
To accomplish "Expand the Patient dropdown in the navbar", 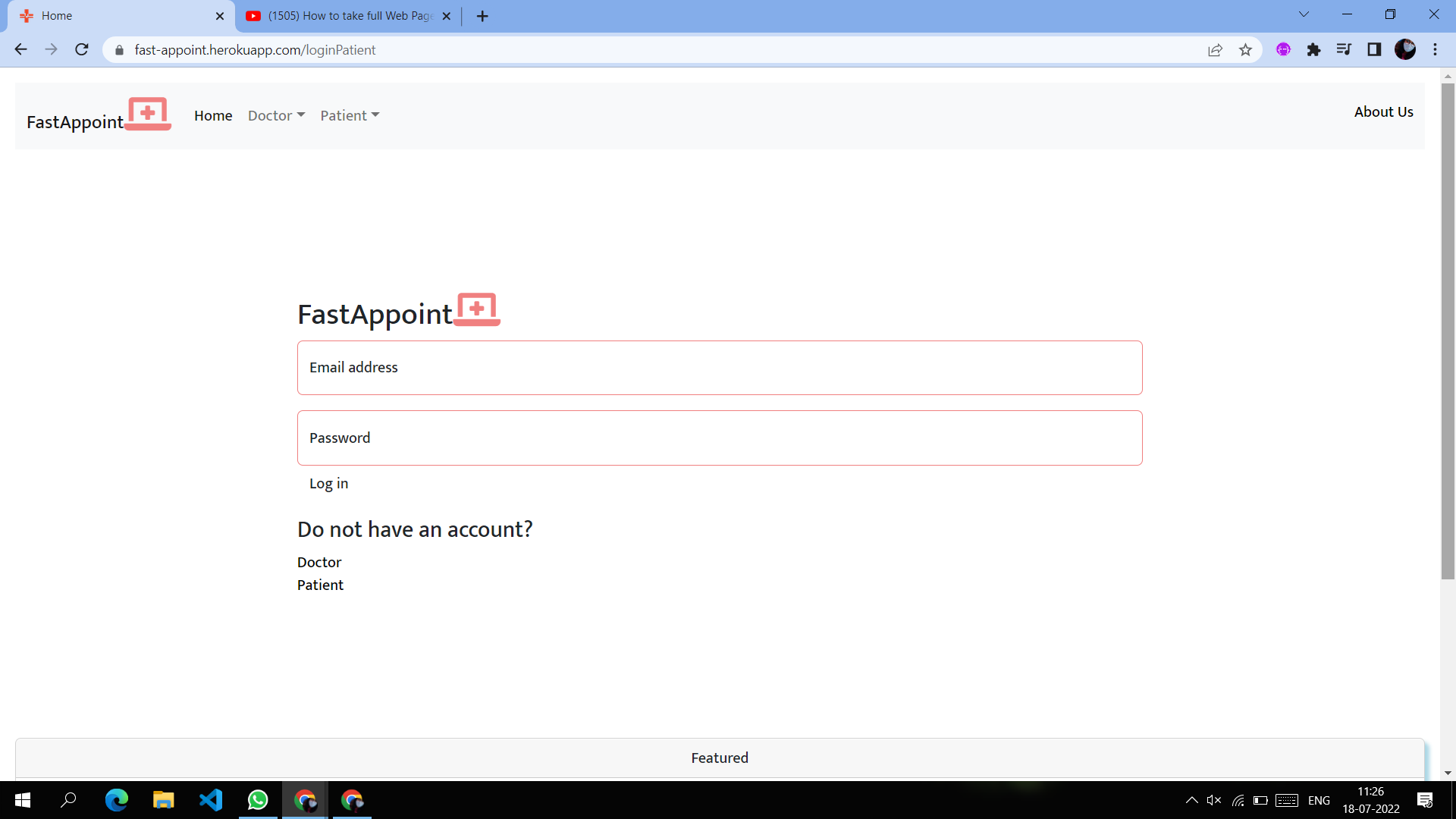I will click(350, 115).
